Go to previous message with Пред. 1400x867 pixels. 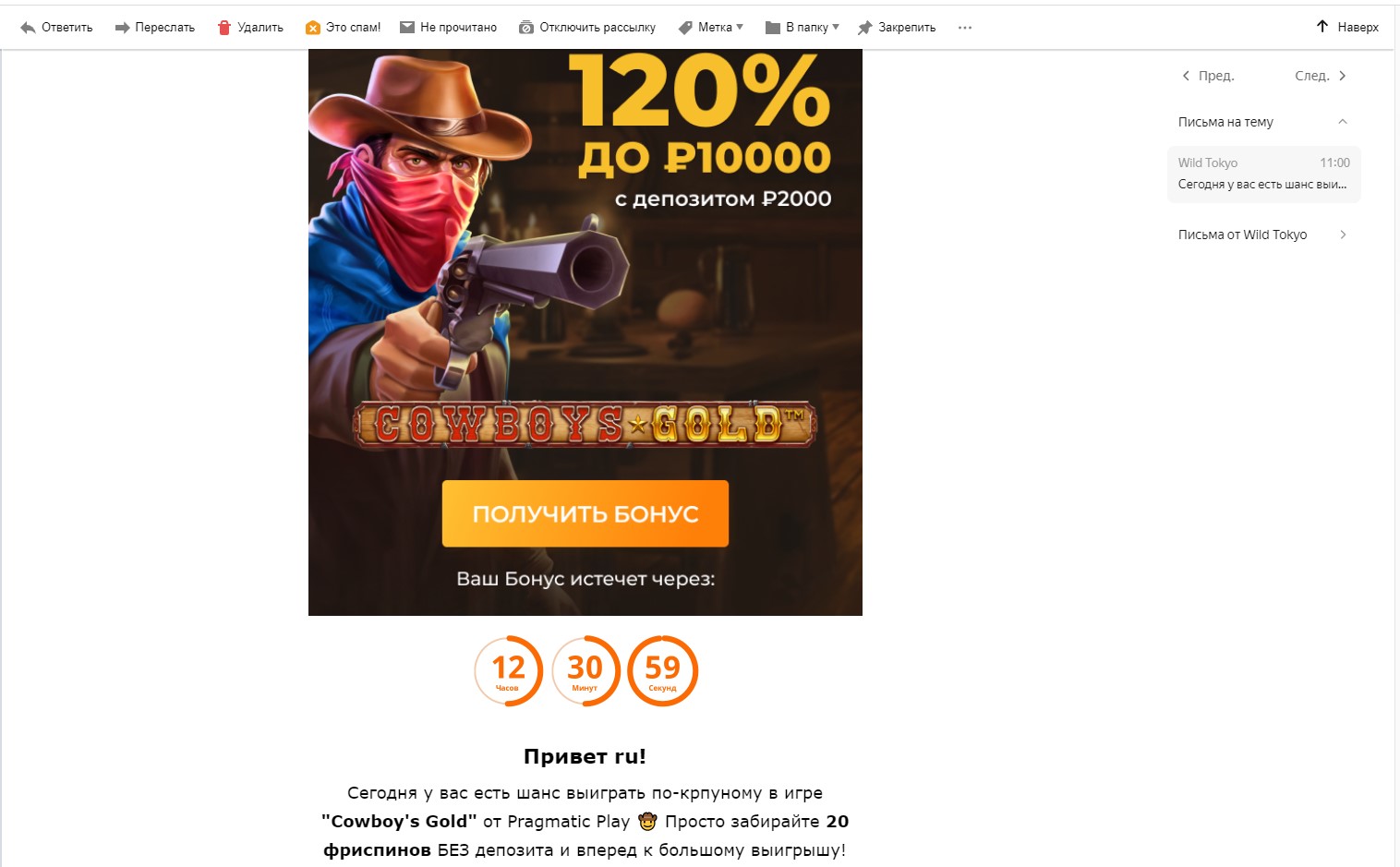[x=1208, y=76]
